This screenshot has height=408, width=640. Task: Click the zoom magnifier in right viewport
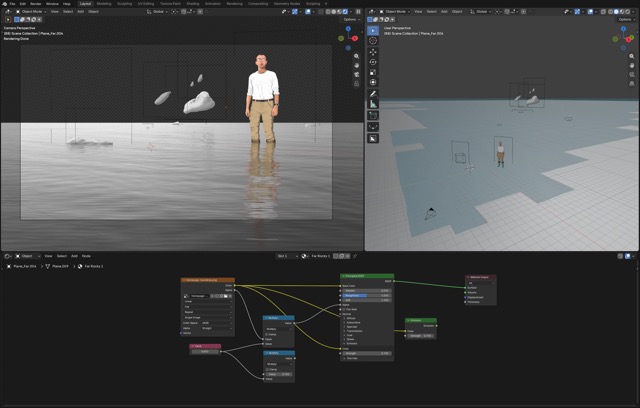click(632, 56)
